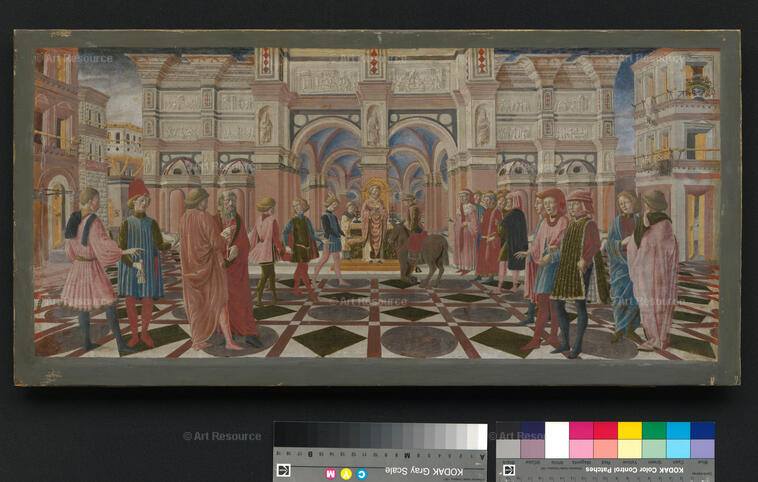The width and height of the screenshot is (758, 482).
Task: Click the enthroned central figure in the painting
Action: [374, 223]
